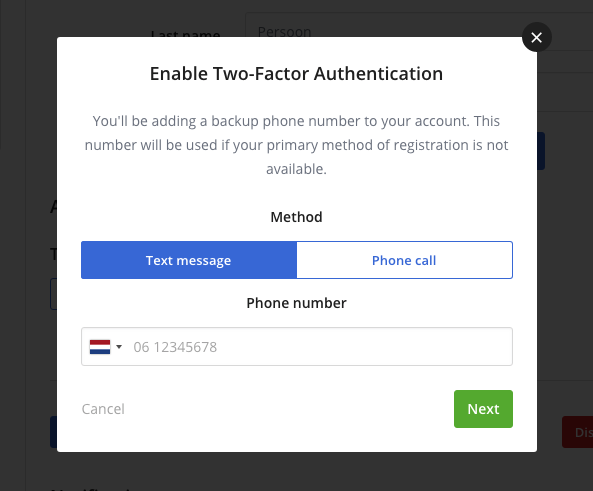This screenshot has width=593, height=491.
Task: Expand the country code dropdown arrow
Action: (x=119, y=347)
